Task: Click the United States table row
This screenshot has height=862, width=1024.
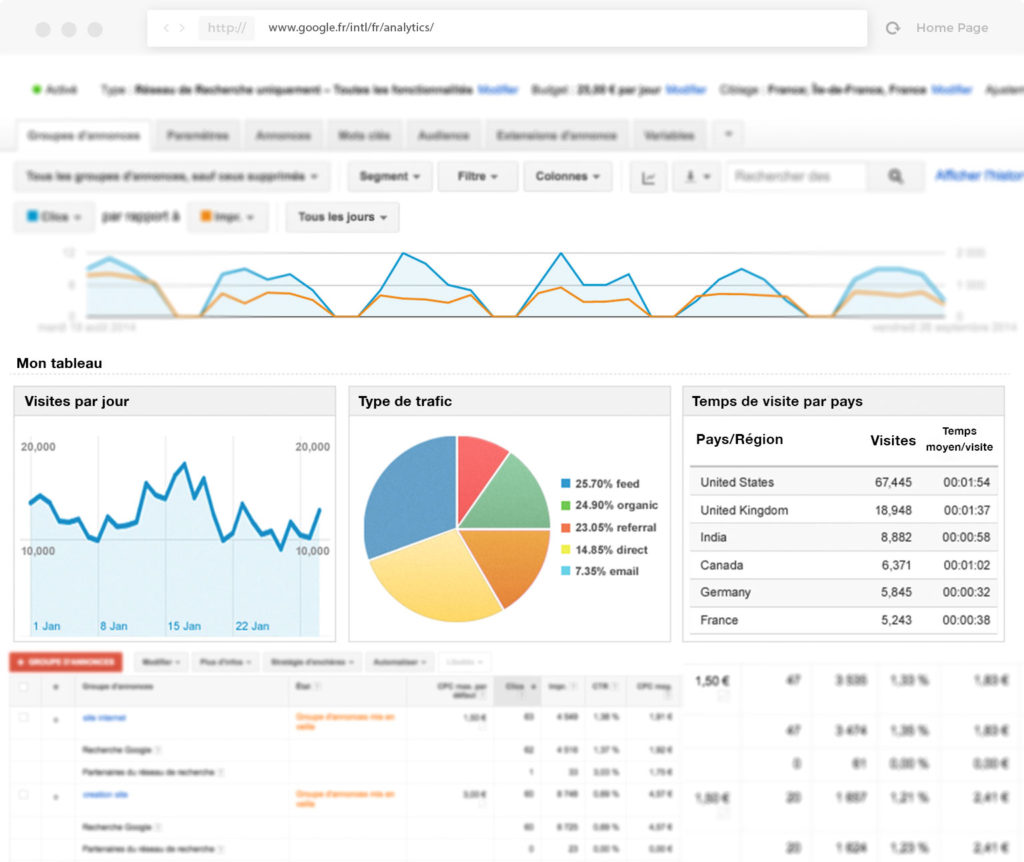Action: [x=844, y=482]
